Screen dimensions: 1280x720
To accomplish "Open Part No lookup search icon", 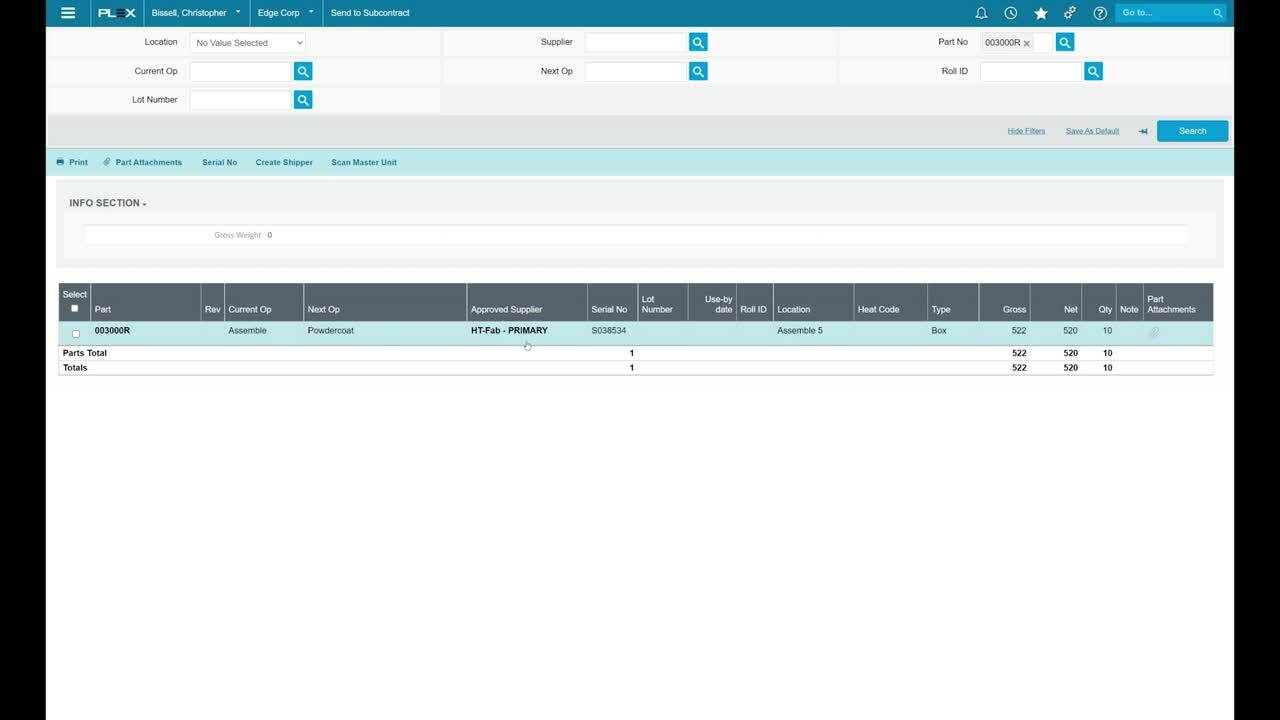I will click(x=1065, y=42).
